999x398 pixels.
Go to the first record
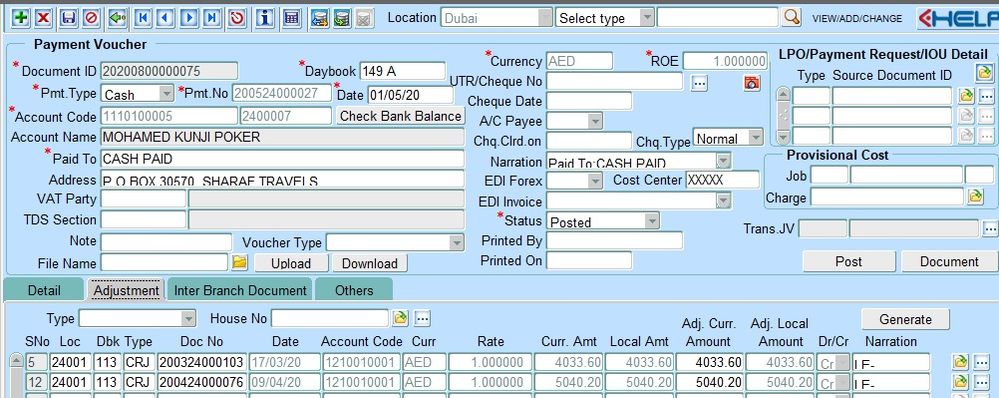tap(143, 18)
